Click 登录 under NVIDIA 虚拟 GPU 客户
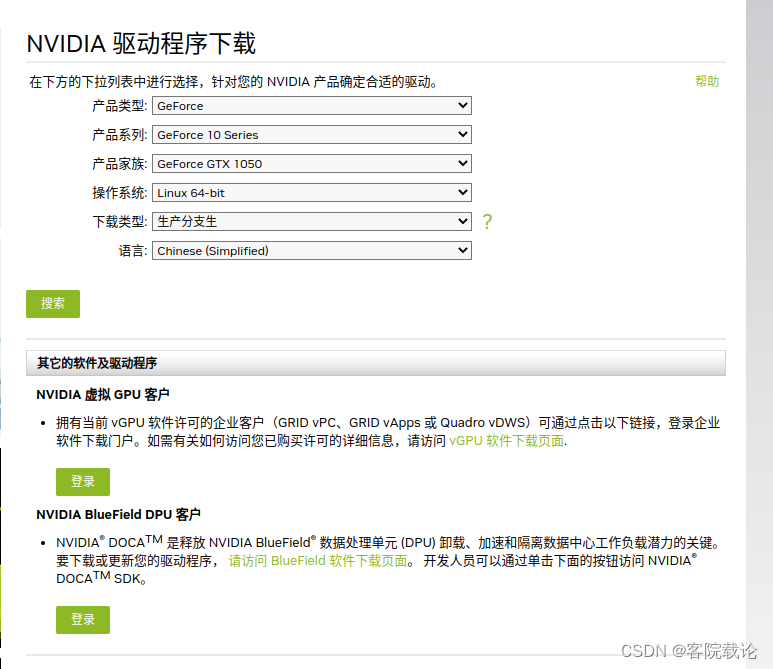773x669 pixels. 83,482
